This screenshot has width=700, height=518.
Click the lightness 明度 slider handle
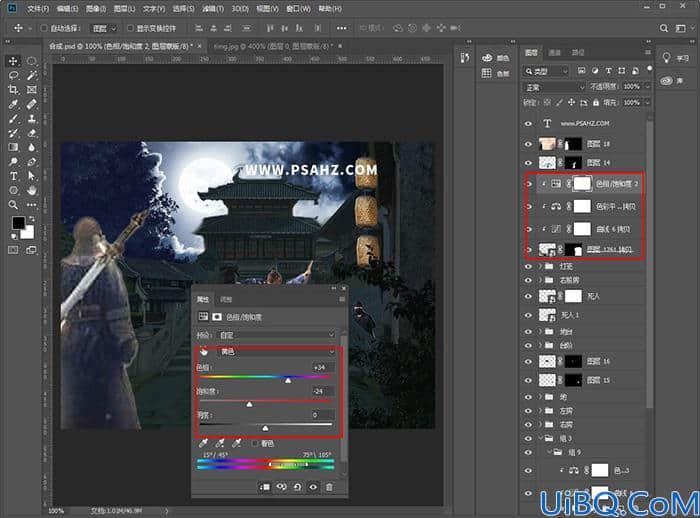(x=265, y=428)
